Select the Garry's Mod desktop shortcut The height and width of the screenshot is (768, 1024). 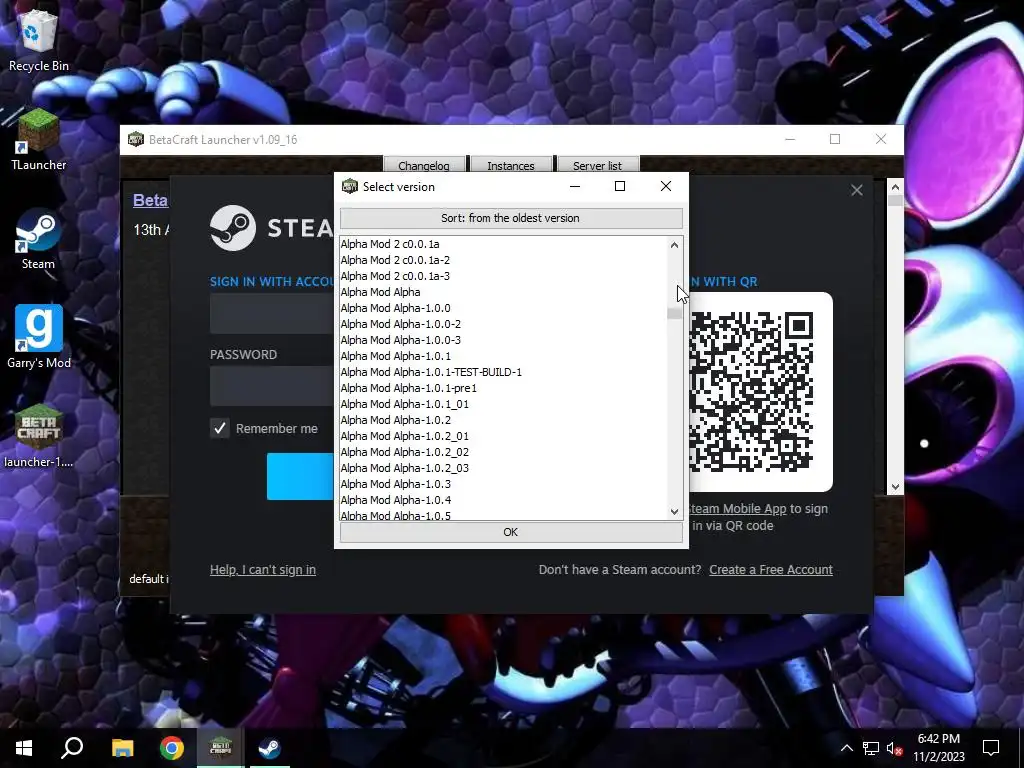tap(39, 338)
